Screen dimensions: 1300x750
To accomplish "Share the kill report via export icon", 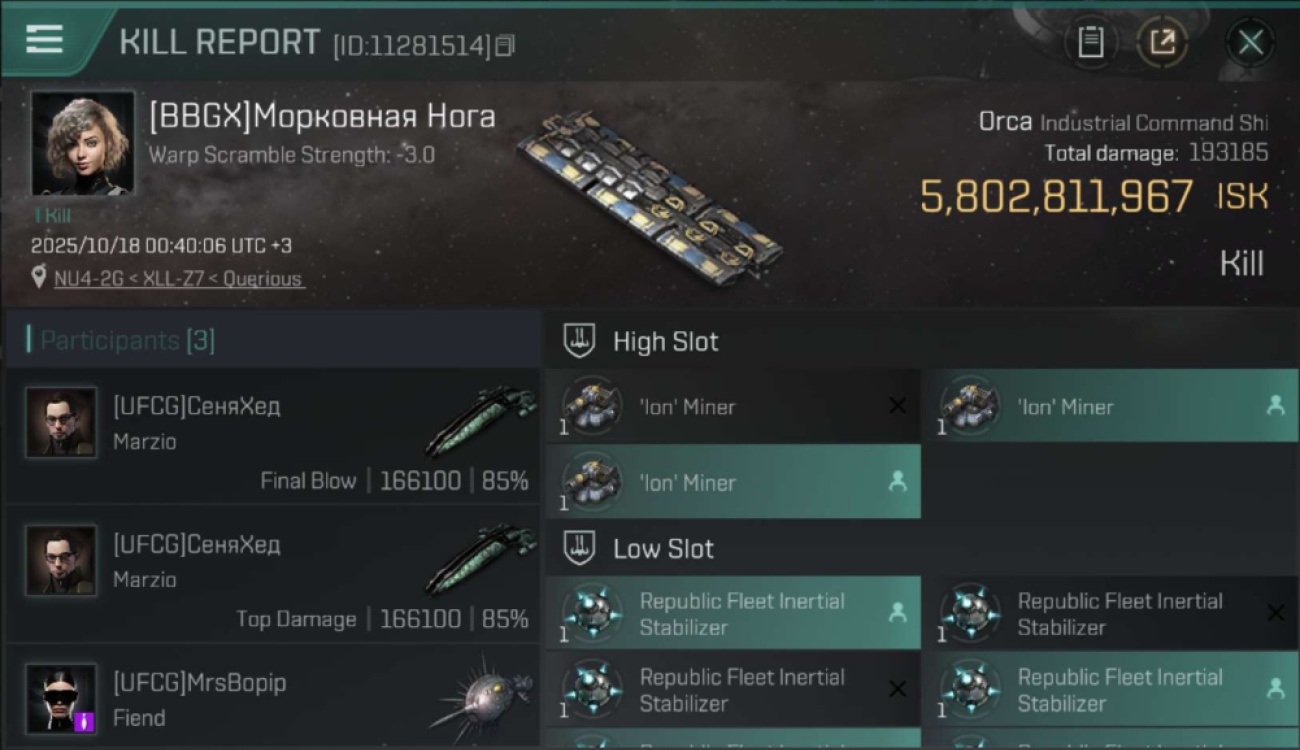I will click(1162, 42).
